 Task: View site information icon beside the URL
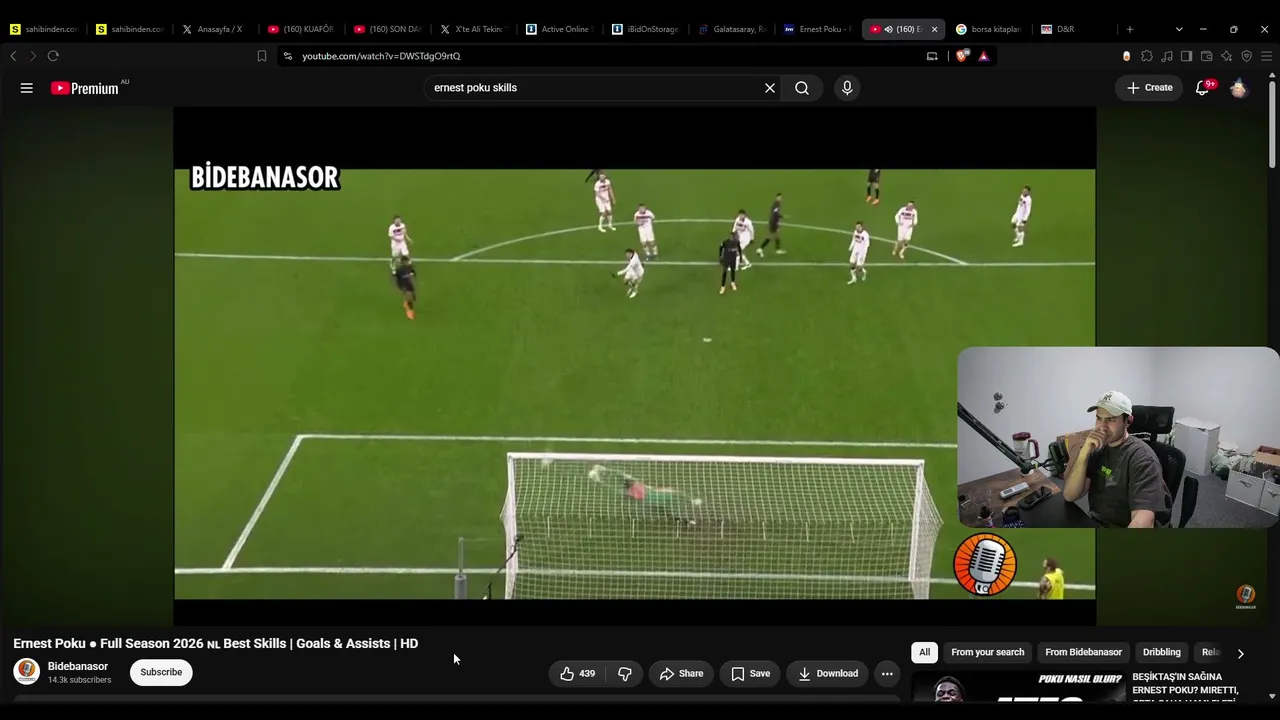(288, 56)
